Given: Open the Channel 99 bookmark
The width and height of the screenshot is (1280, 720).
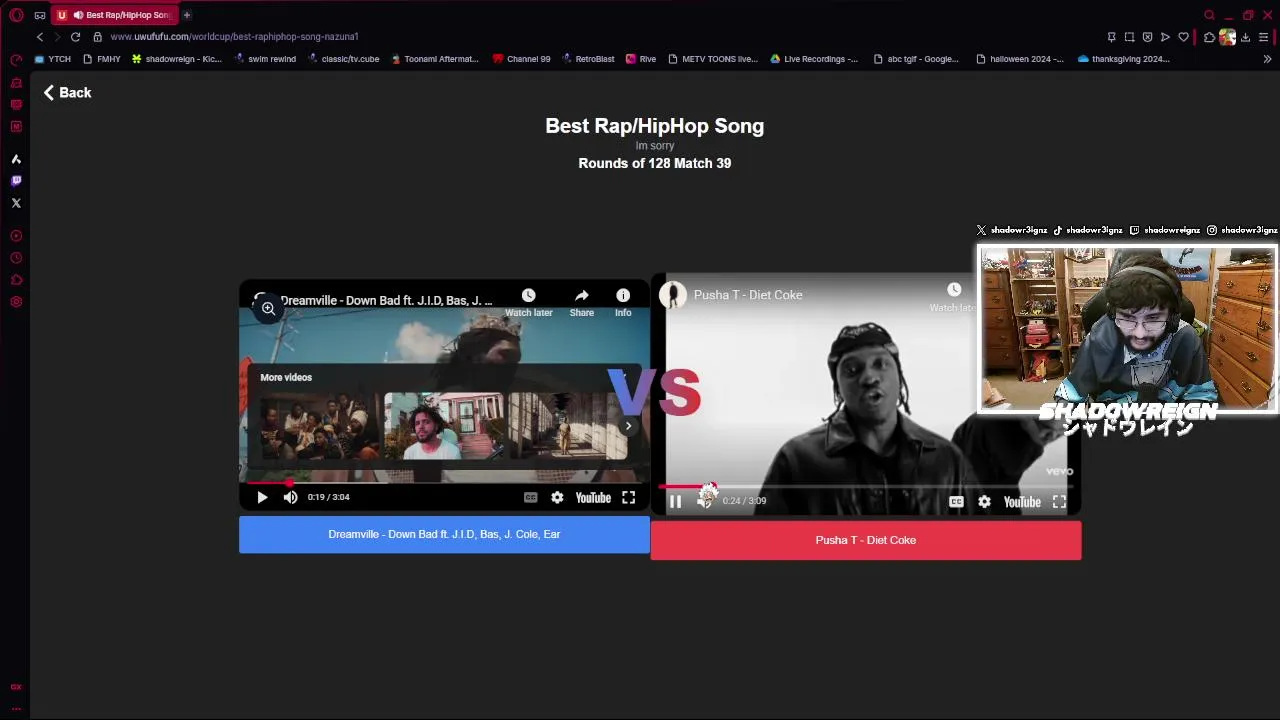Looking at the screenshot, I should (x=522, y=59).
